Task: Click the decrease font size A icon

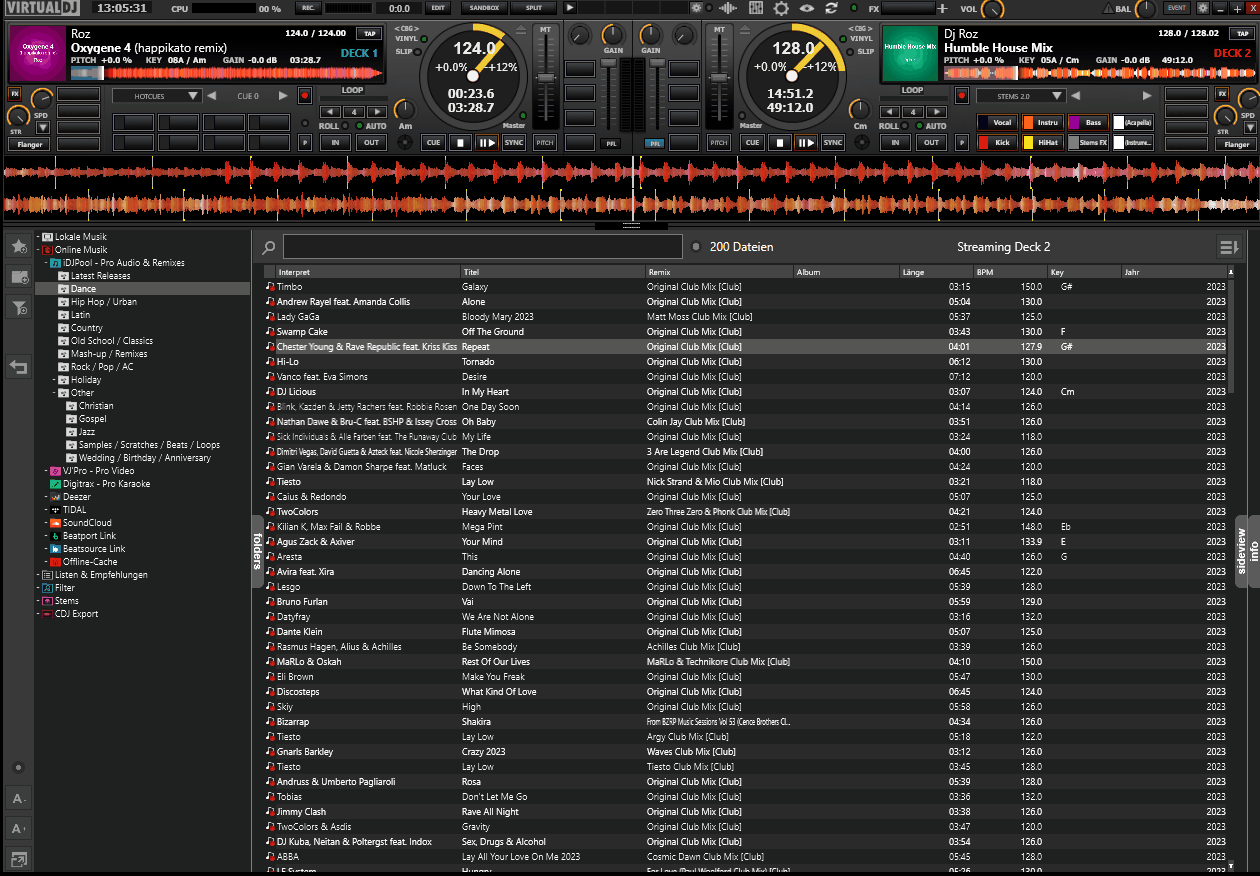Action: (18, 798)
